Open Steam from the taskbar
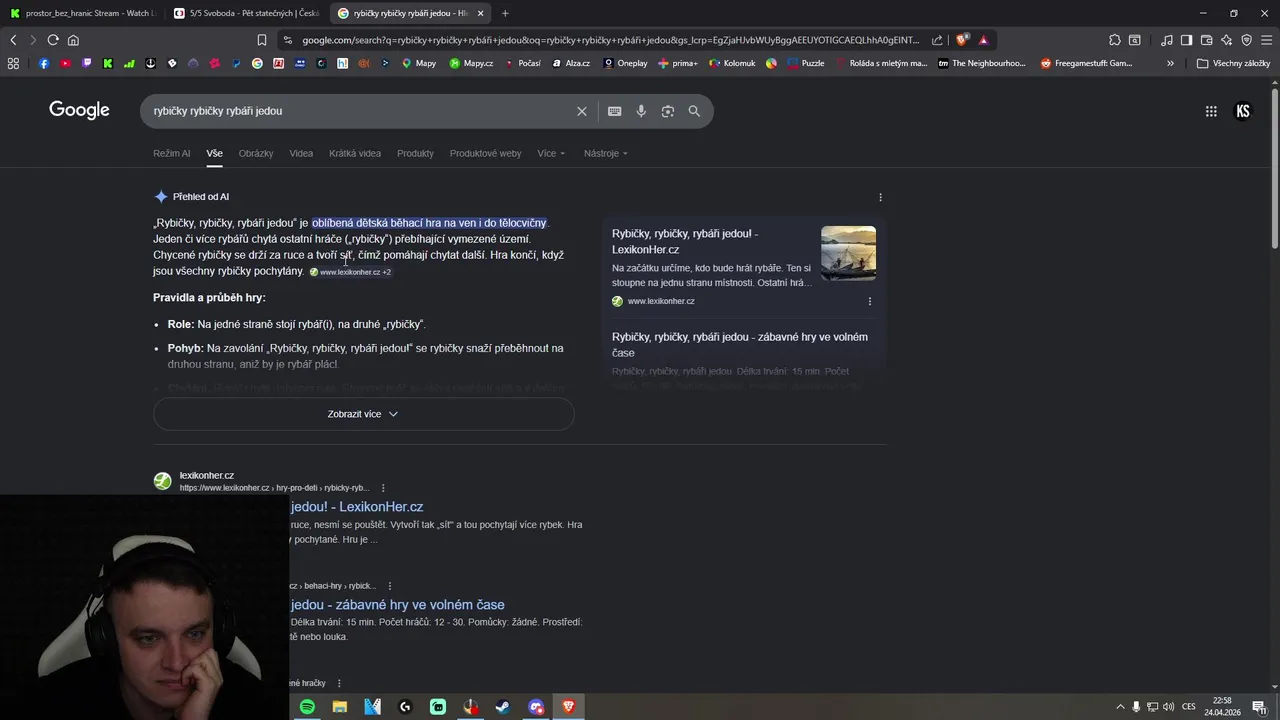Viewport: 1280px width, 720px height. tap(503, 707)
